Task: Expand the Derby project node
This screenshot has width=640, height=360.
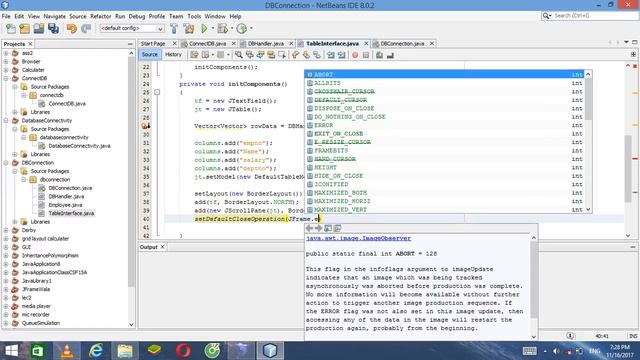Action: click(x=6, y=230)
